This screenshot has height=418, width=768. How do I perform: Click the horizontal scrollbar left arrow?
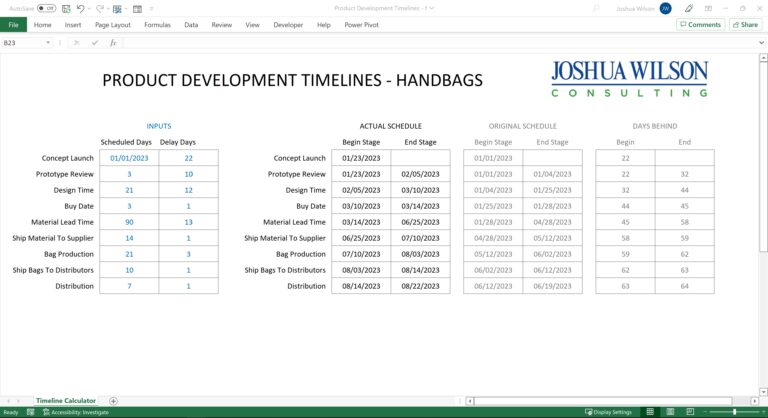(470, 401)
